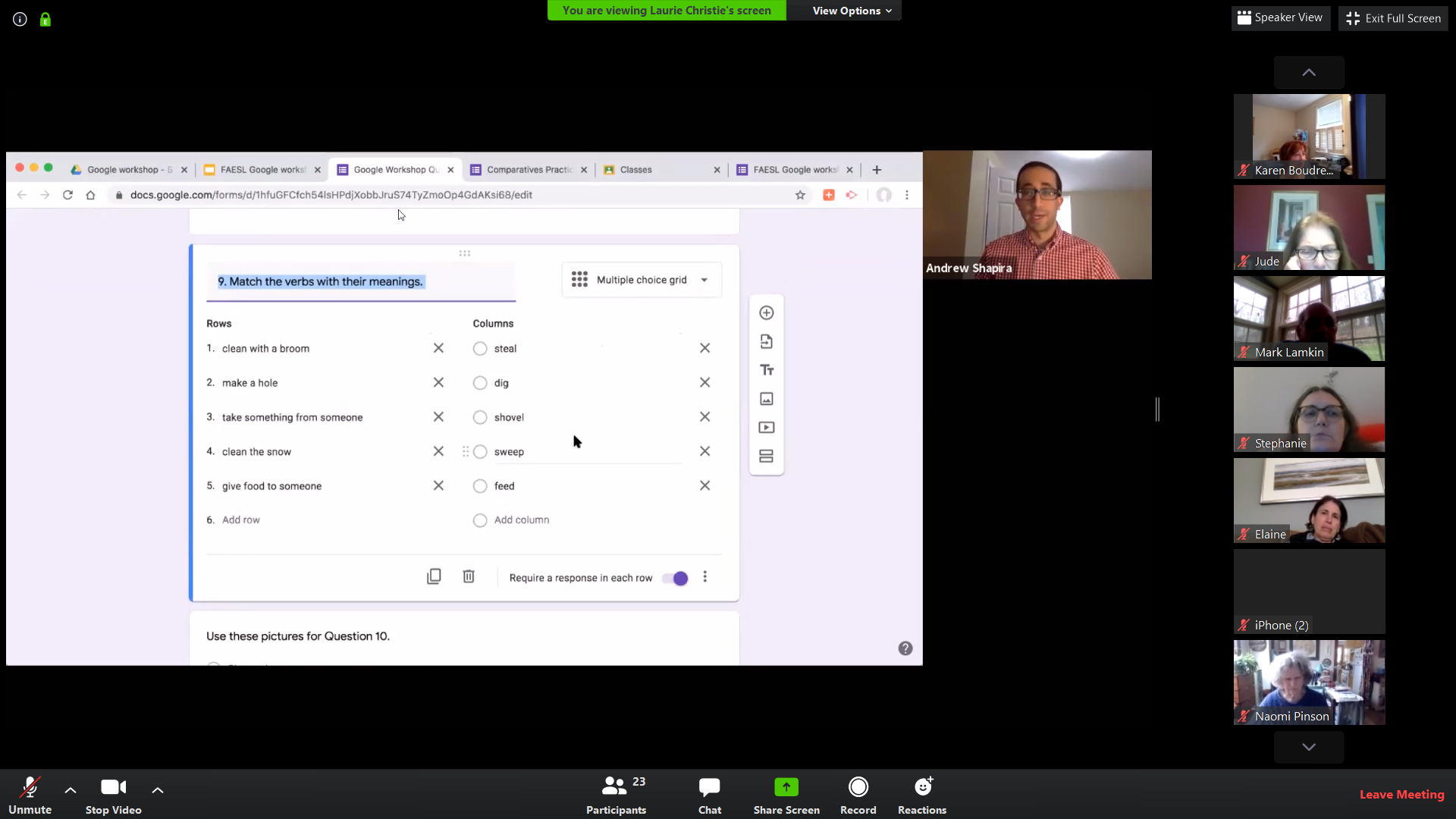This screenshot has height=819, width=1456.
Task: Click the question title field for question 9
Action: [x=360, y=282]
